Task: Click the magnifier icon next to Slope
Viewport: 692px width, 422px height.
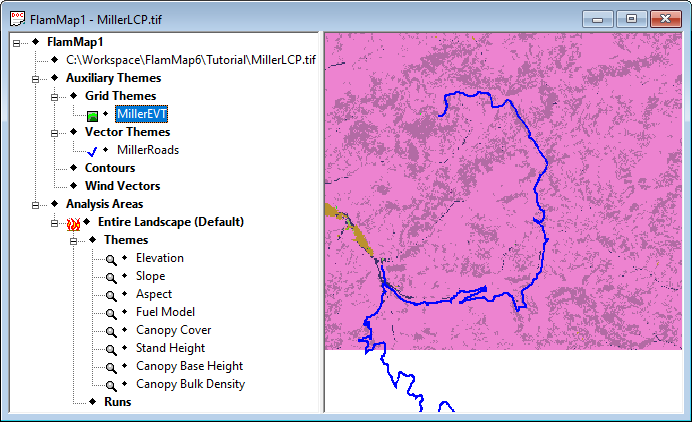Action: pyautogui.click(x=111, y=278)
